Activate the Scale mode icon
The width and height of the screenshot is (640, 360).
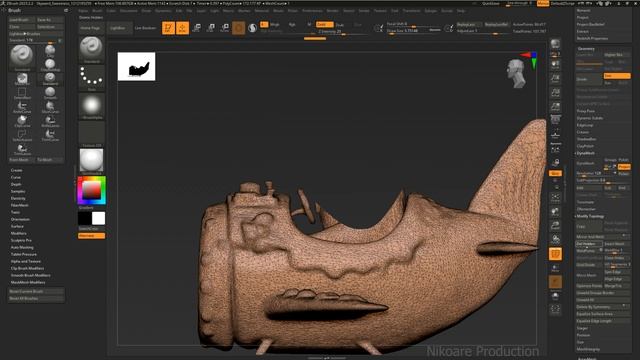pos(211,28)
